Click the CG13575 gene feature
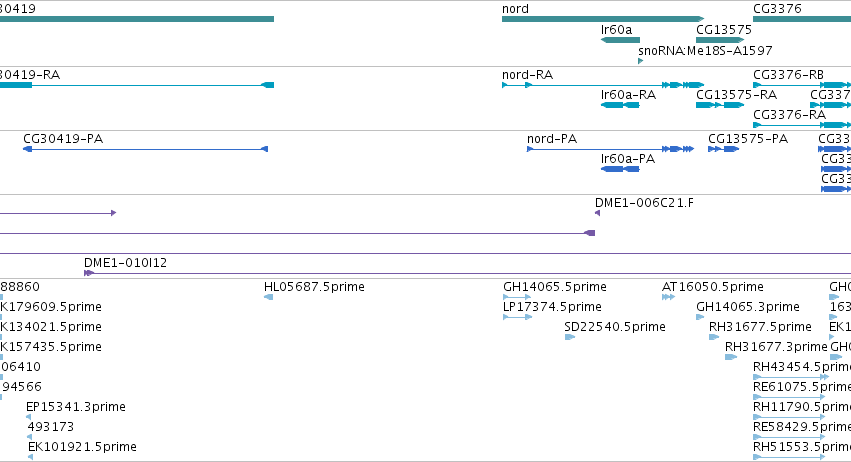This screenshot has height=462, width=851. [x=720, y=40]
